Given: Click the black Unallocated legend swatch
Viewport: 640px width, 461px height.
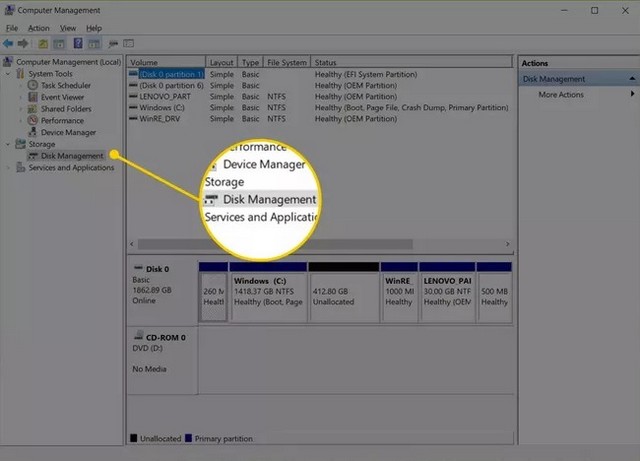Looking at the screenshot, I should pyautogui.click(x=135, y=439).
